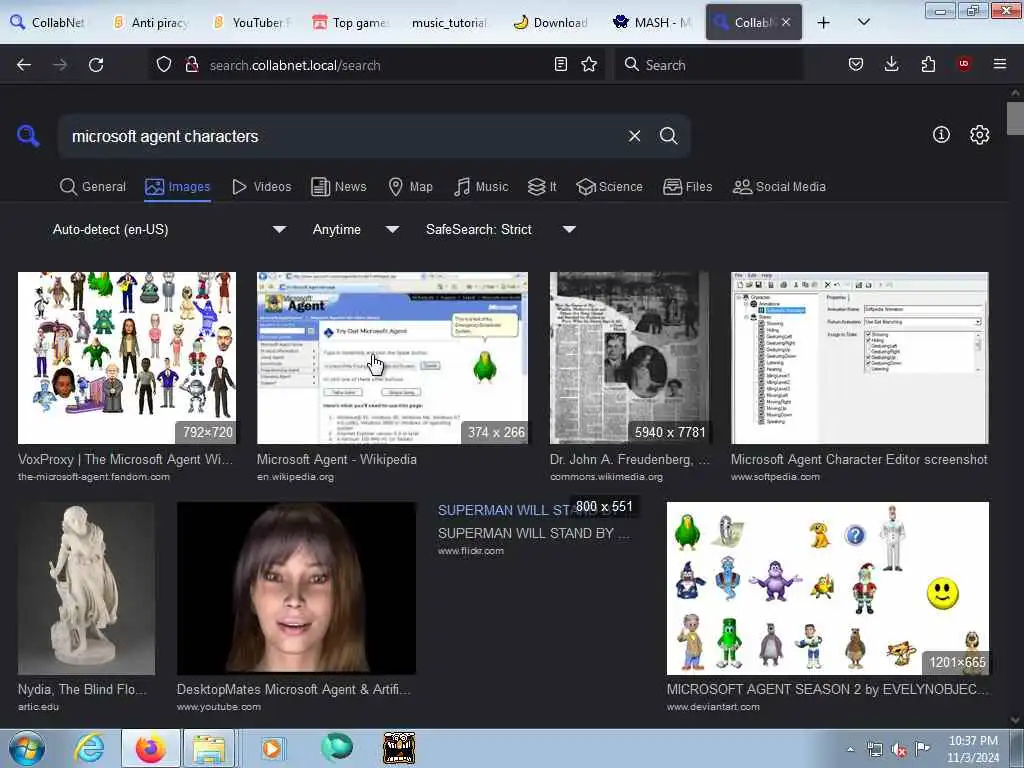1024x768 pixels.
Task: Click the page vertical scrollbar thumb
Action: click(1015, 118)
